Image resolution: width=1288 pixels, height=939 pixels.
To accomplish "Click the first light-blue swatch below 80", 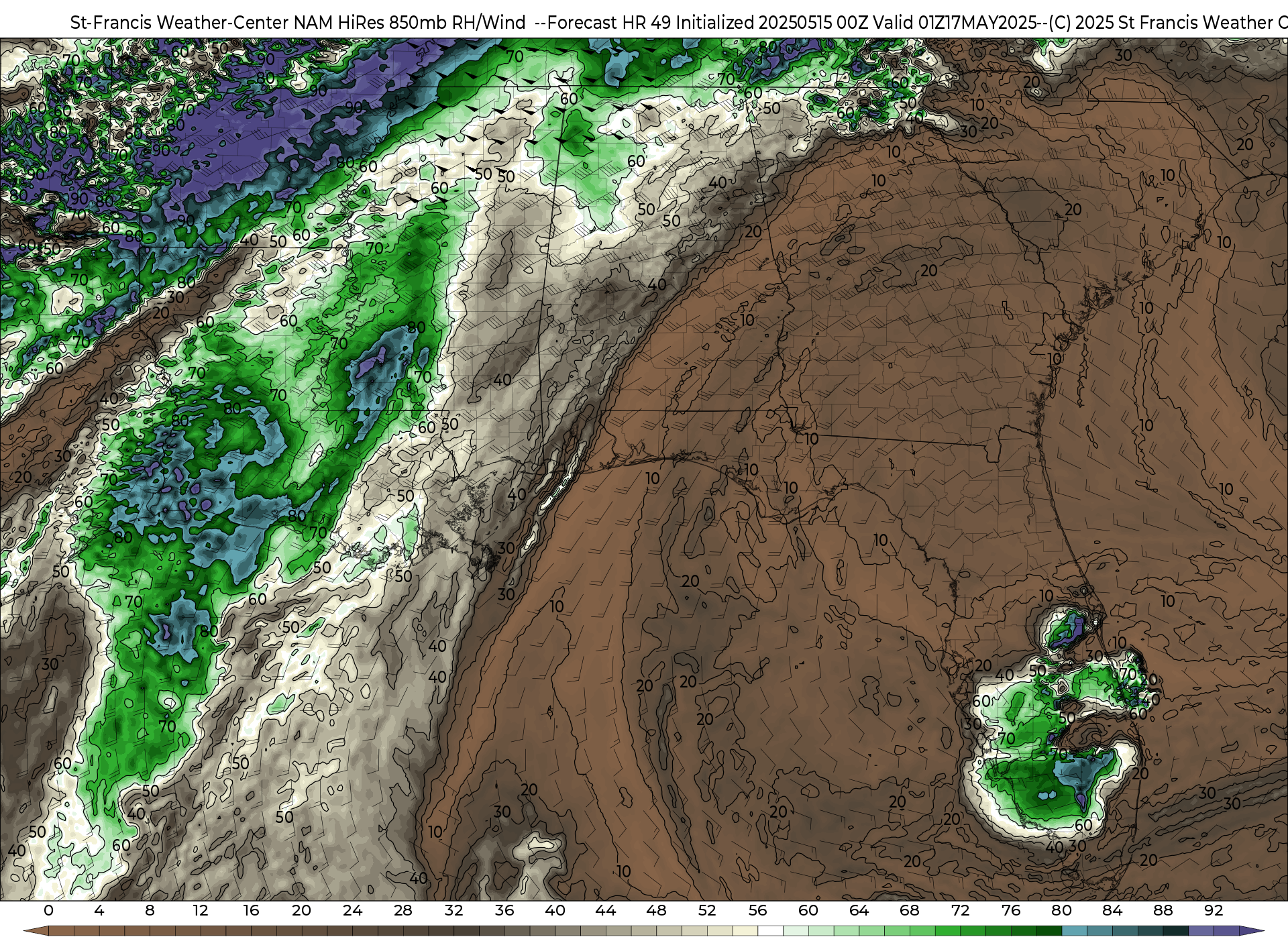I will point(1075,931).
